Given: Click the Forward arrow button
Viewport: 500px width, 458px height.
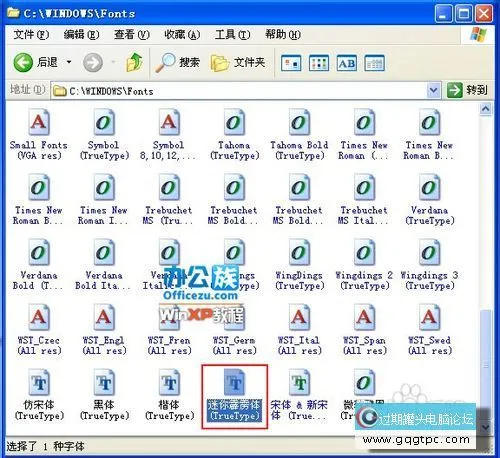Looking at the screenshot, I should point(93,62).
